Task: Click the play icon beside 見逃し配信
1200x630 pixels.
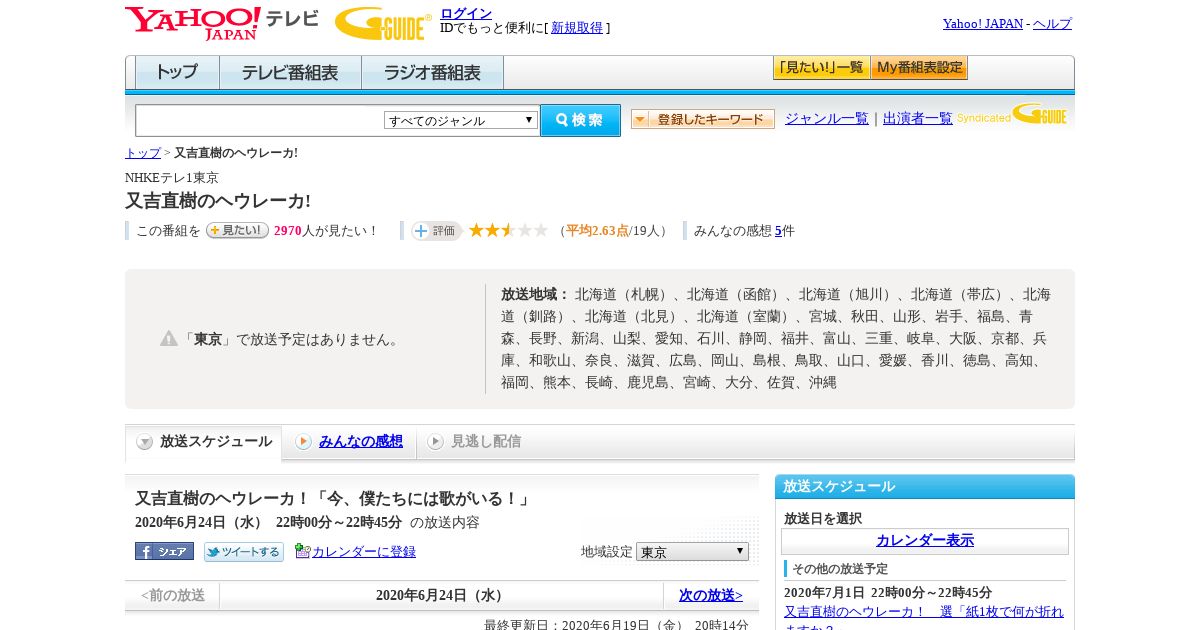Action: [x=435, y=442]
